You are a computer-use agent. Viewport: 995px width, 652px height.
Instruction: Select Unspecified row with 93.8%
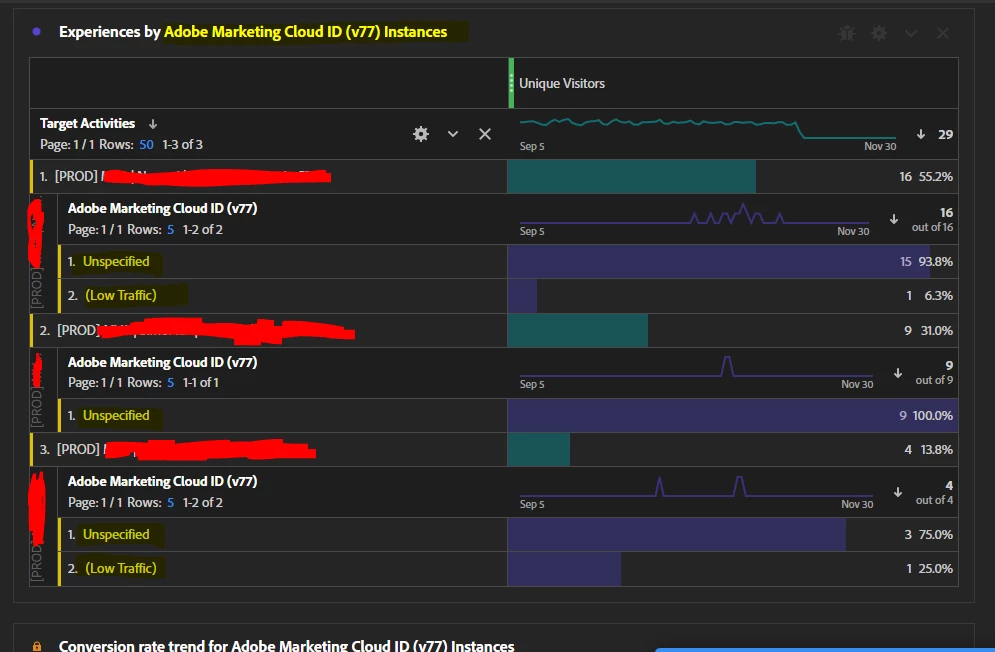(282, 262)
